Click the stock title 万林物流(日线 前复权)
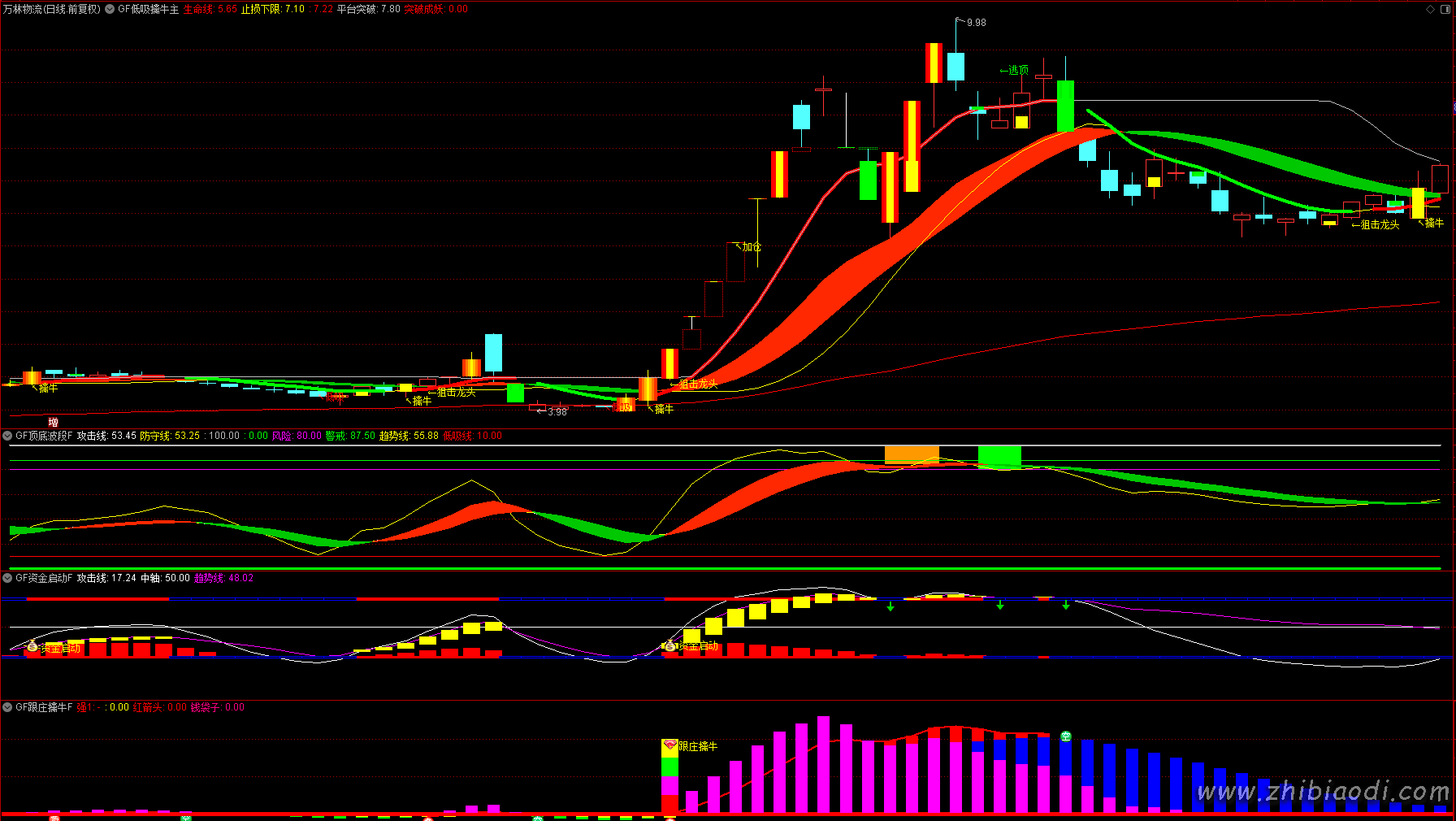1456x821 pixels. pos(51,9)
